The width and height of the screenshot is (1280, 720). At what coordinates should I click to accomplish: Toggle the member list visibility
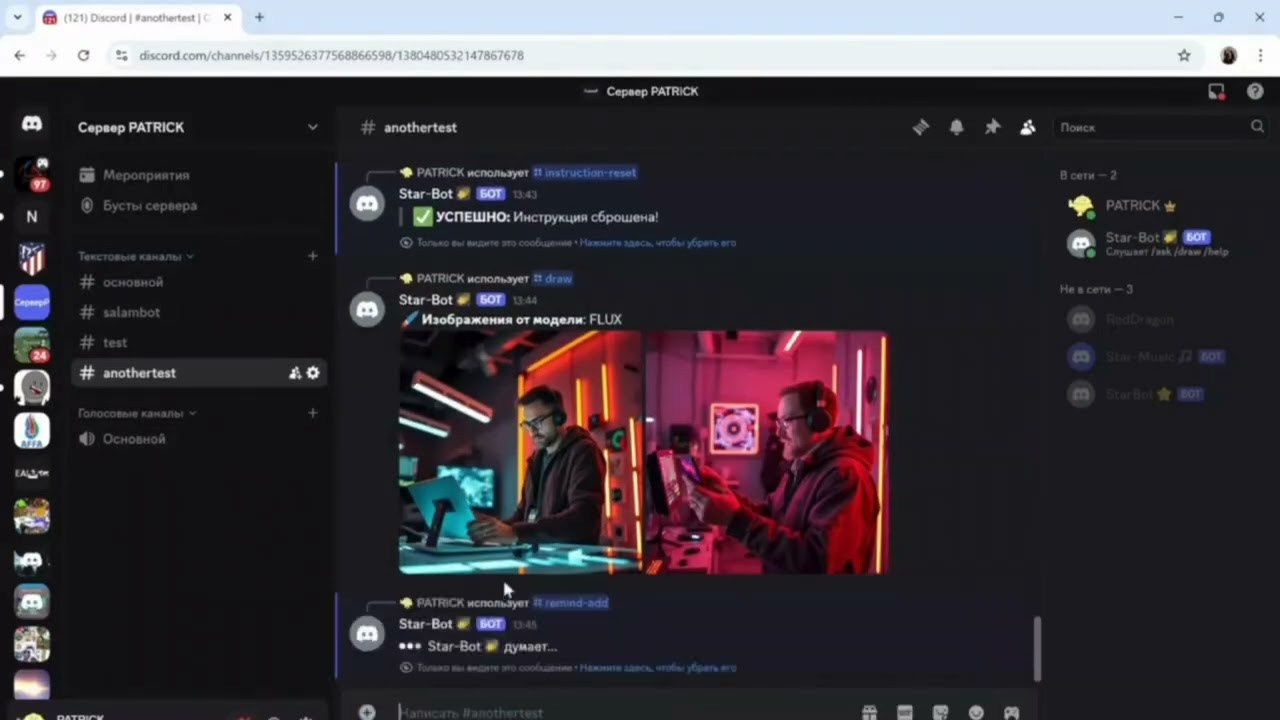[1028, 127]
